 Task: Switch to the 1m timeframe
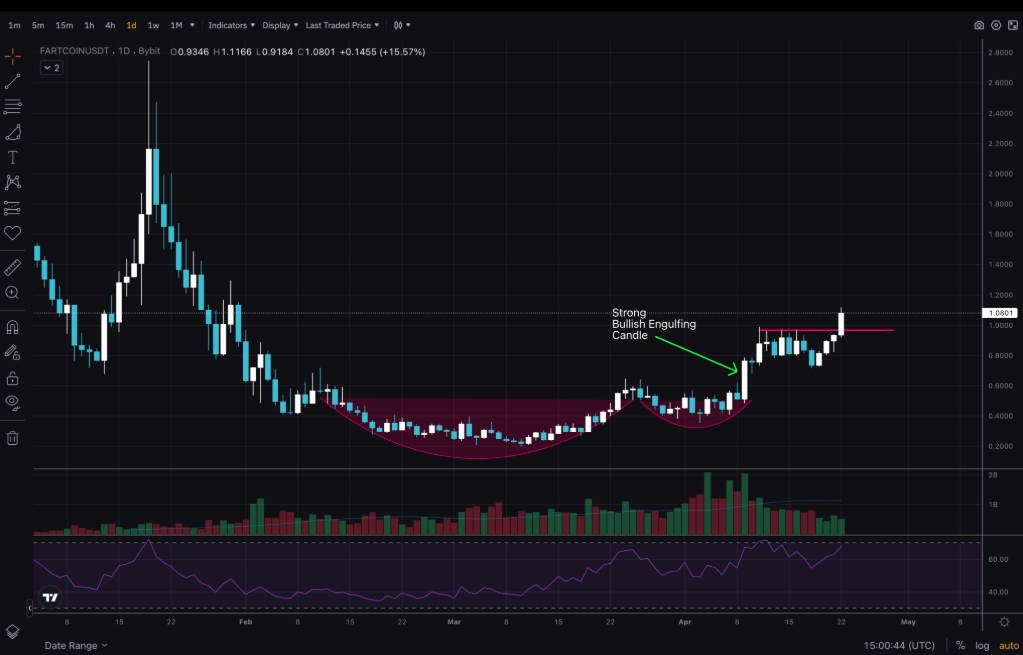pos(14,25)
